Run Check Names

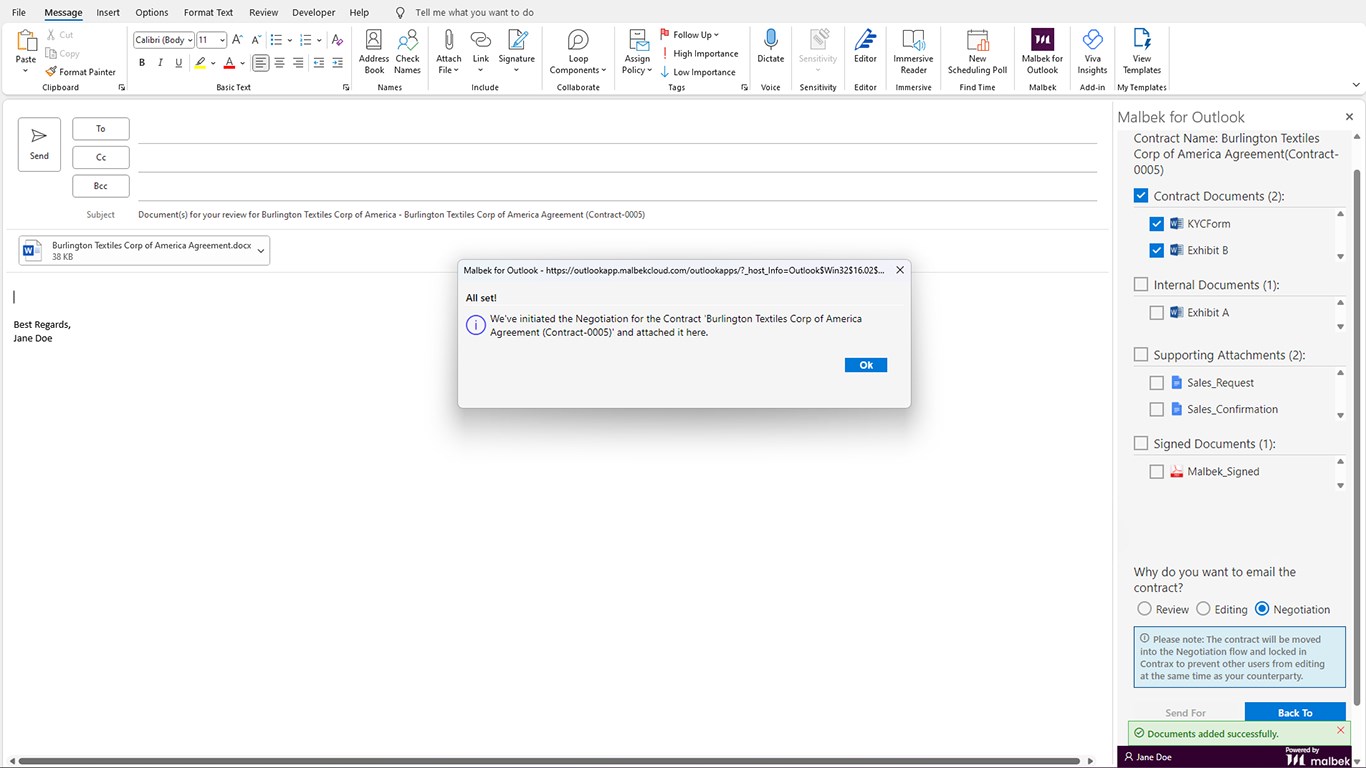click(407, 52)
